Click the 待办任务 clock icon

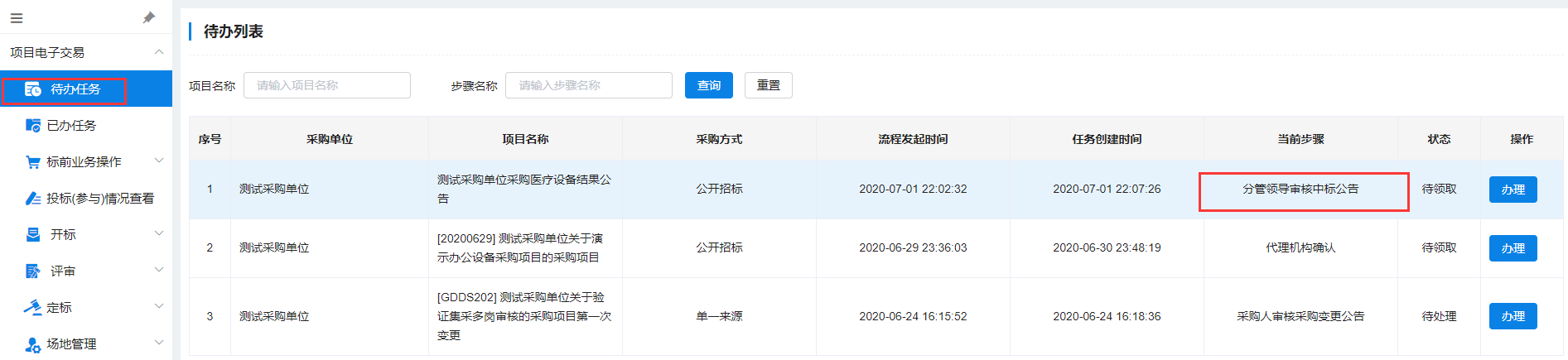pyautogui.click(x=33, y=89)
